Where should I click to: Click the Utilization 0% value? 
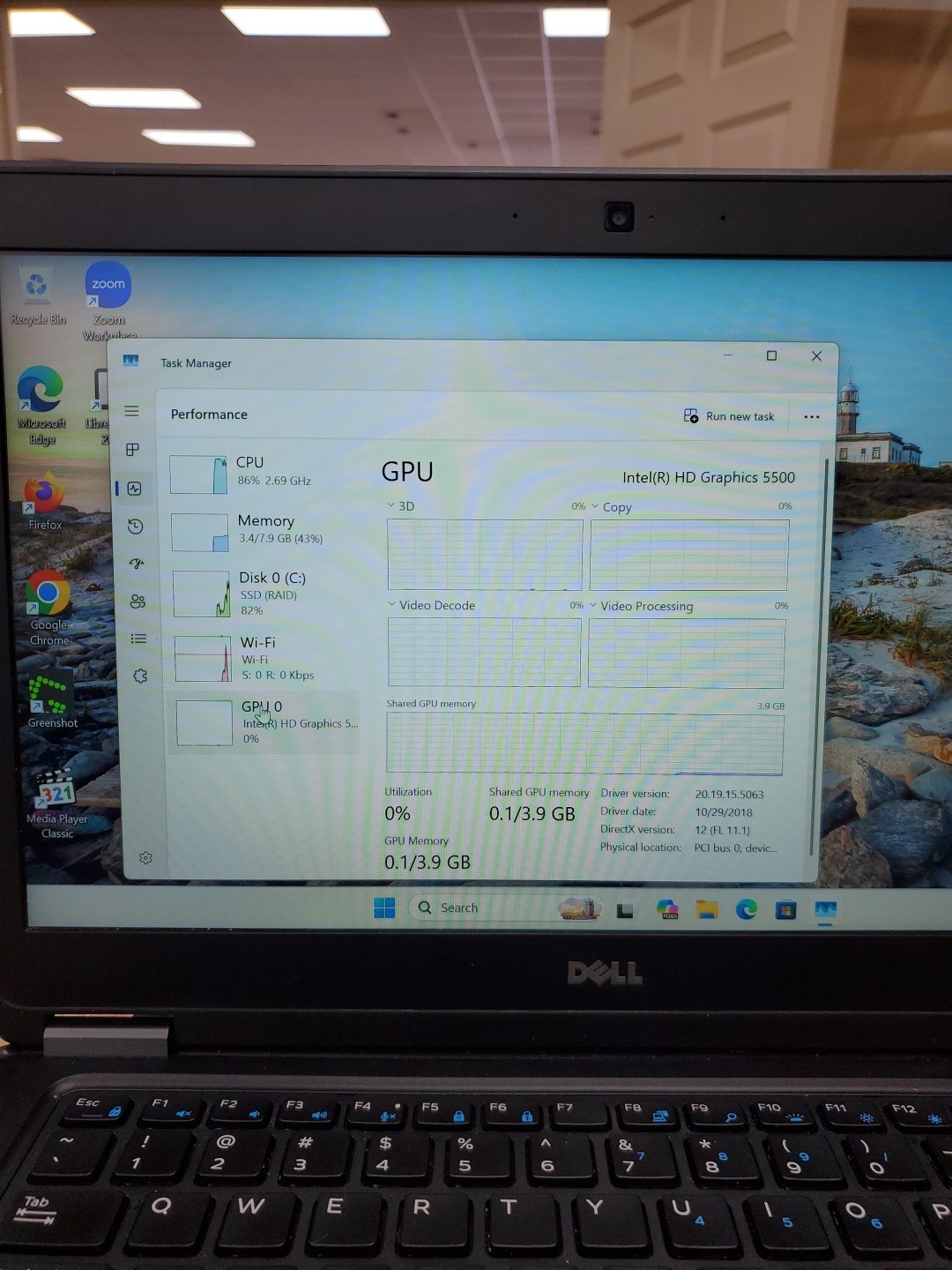click(398, 813)
